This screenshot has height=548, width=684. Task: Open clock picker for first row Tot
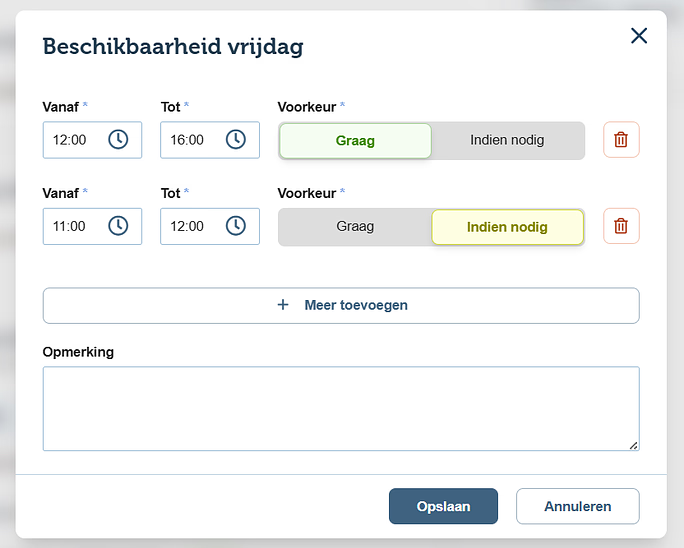pyautogui.click(x=236, y=140)
